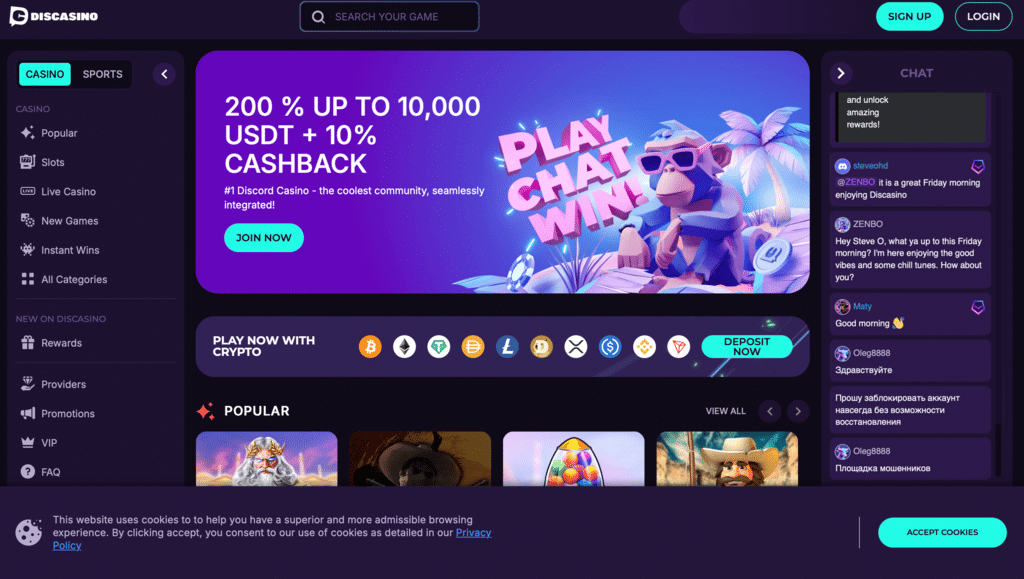Select the Dogecoin icon
The width and height of the screenshot is (1024, 579).
click(541, 347)
